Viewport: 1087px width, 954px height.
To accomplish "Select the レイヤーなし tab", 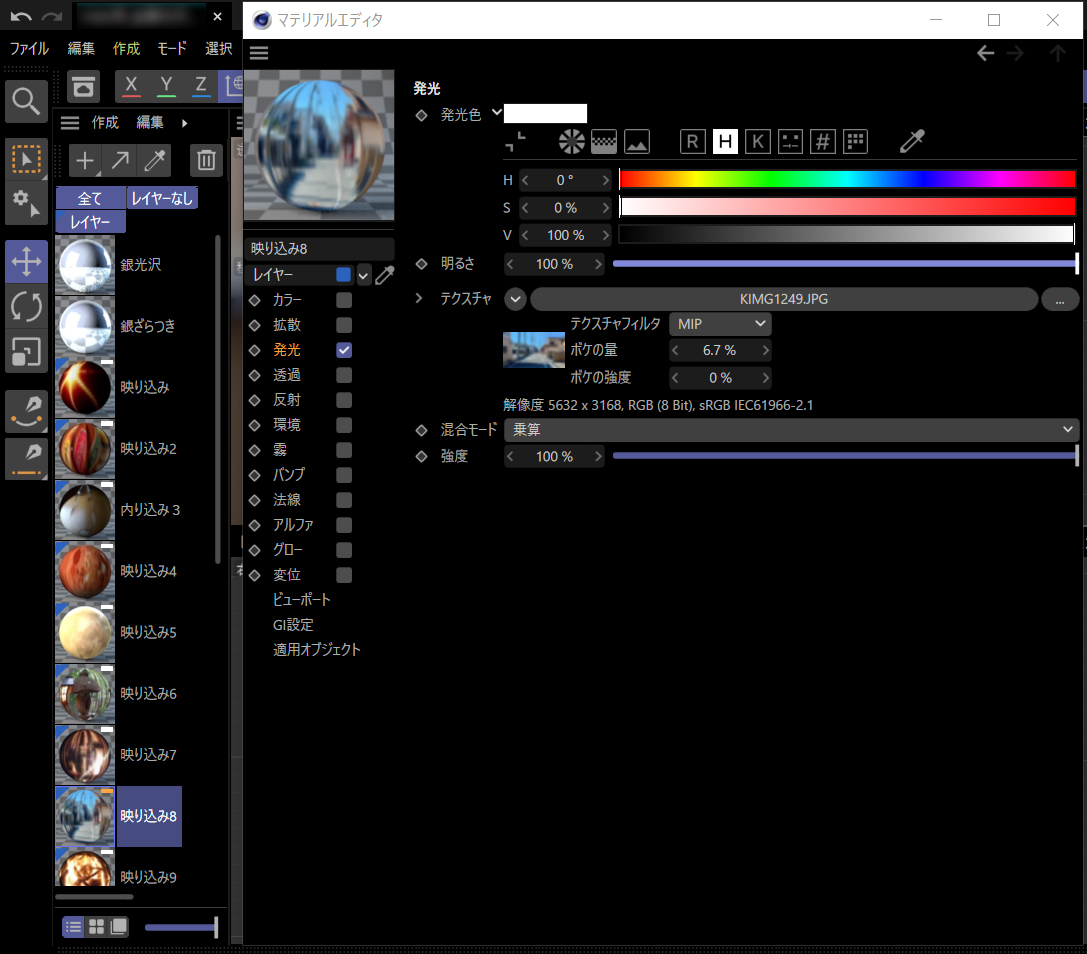I will (x=162, y=198).
